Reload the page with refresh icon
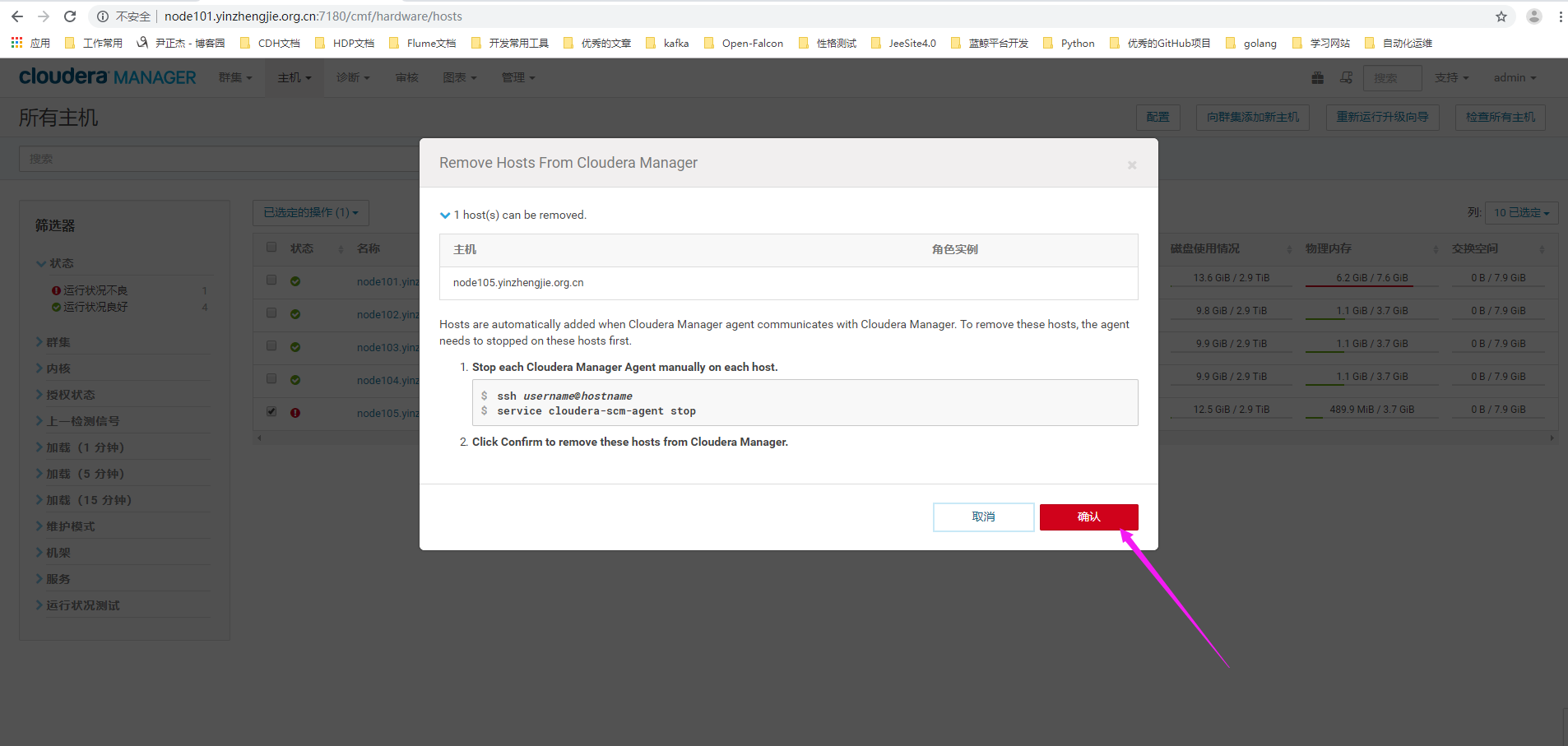Image resolution: width=1568 pixels, height=746 pixels. (x=70, y=16)
